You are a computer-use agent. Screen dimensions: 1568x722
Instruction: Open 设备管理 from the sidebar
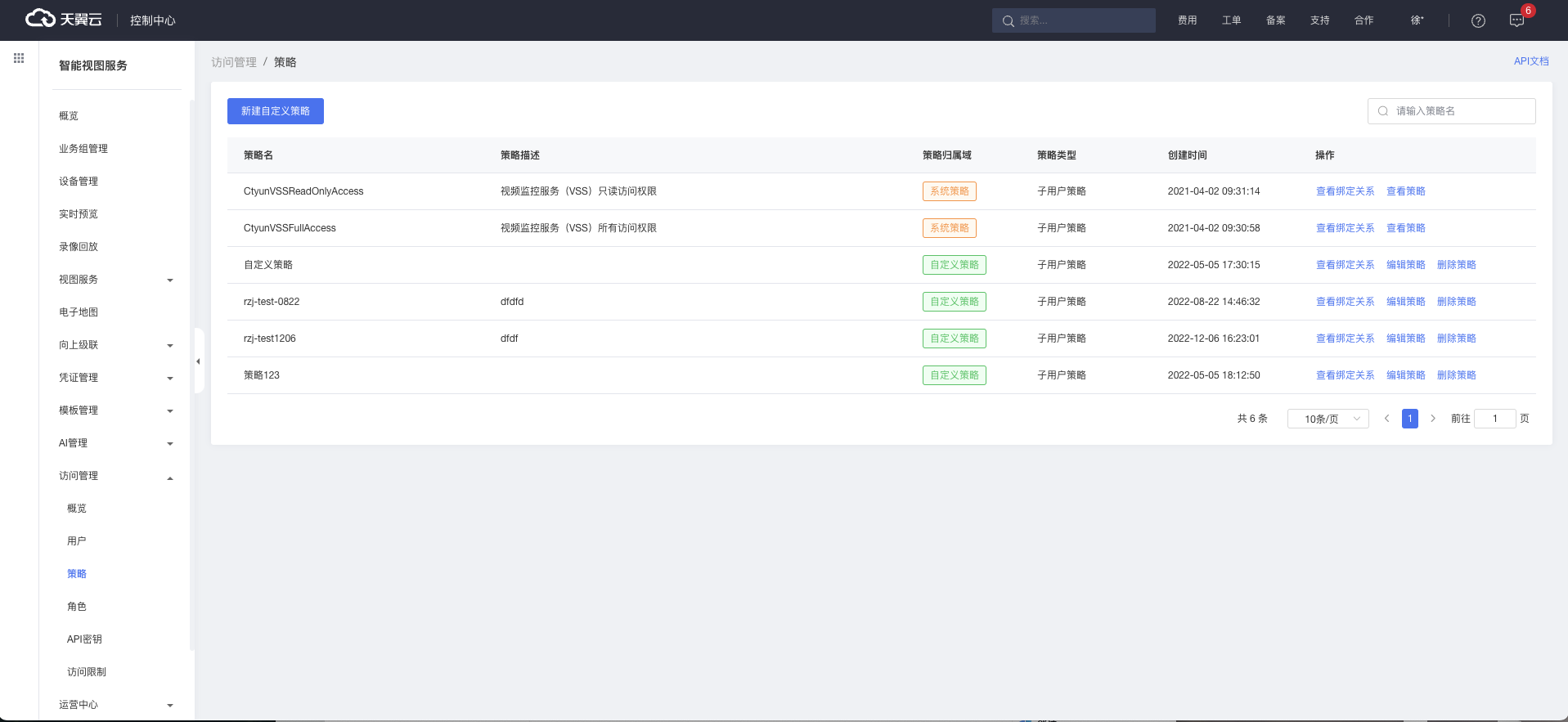coord(79,182)
